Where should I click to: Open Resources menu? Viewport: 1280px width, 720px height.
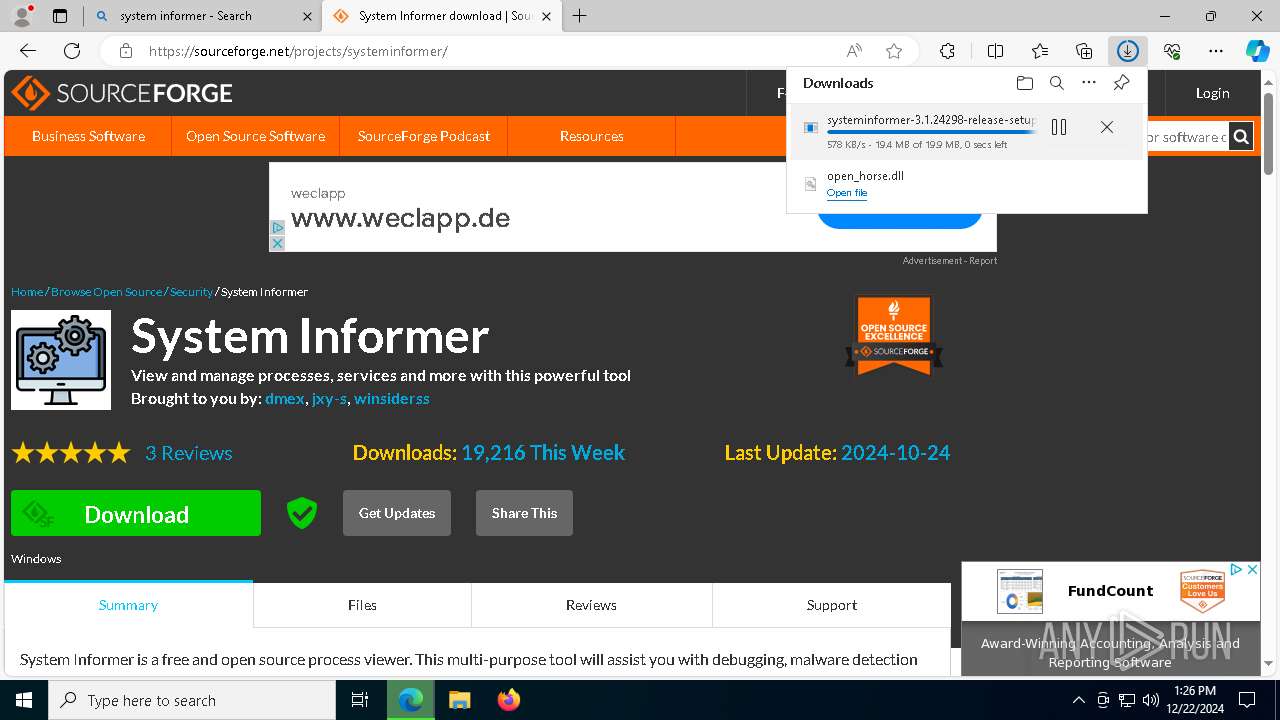pos(592,136)
